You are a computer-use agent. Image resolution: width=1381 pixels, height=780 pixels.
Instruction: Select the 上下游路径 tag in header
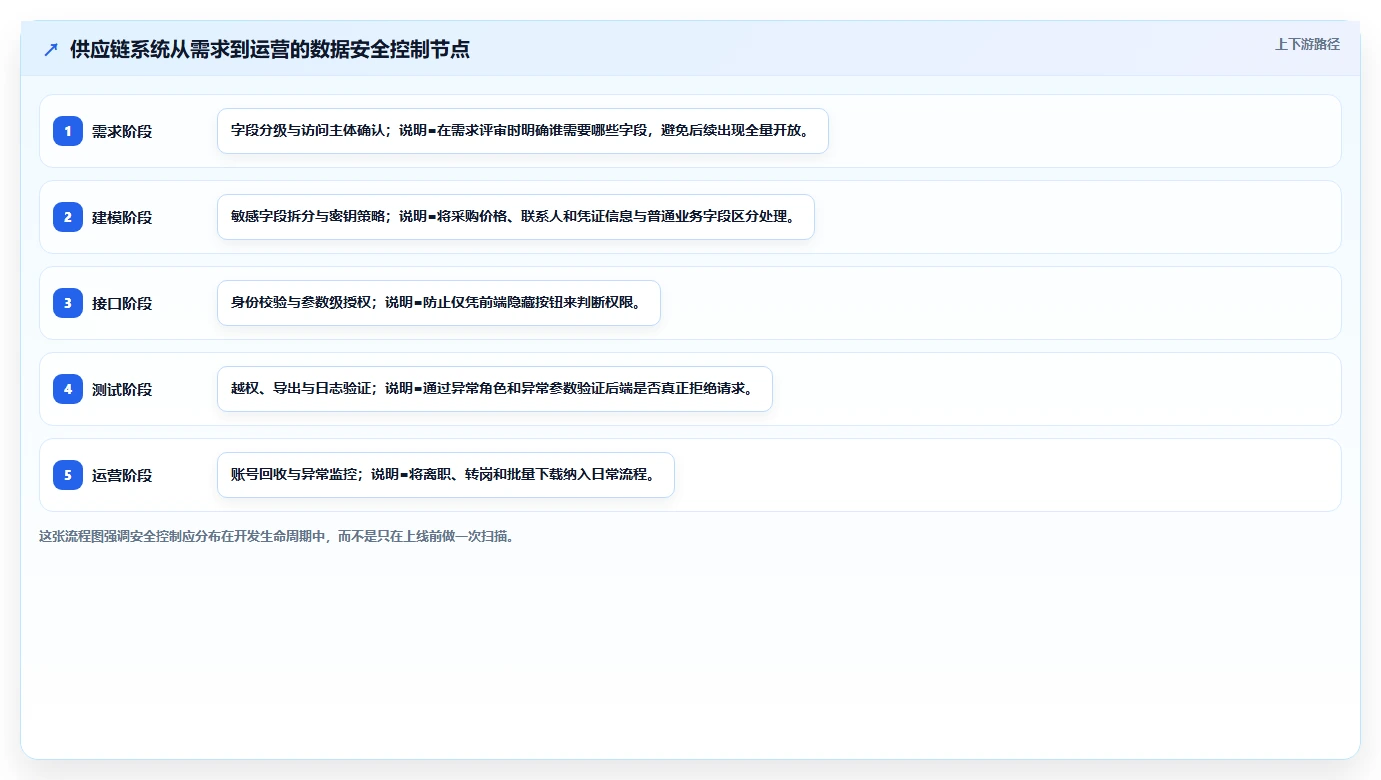tap(1307, 44)
